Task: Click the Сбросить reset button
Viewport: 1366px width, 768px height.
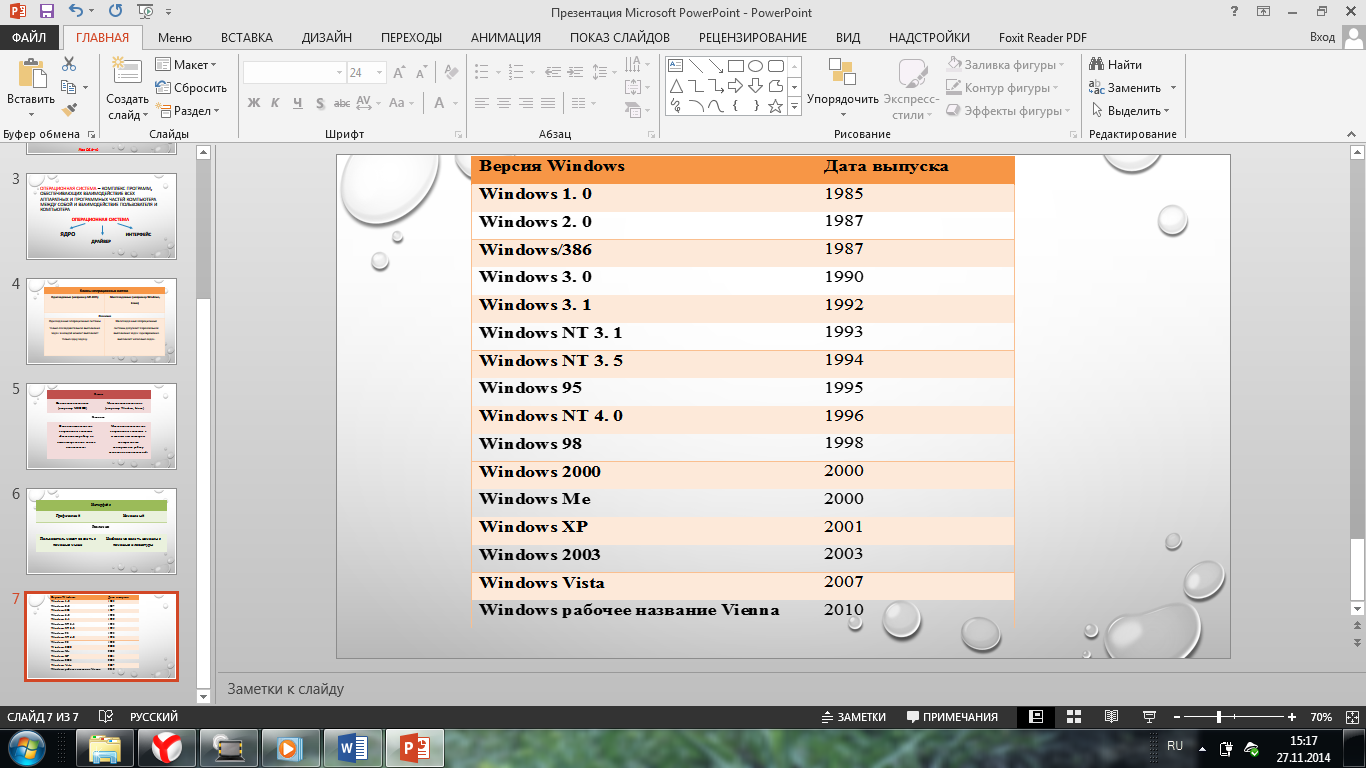Action: click(x=190, y=88)
